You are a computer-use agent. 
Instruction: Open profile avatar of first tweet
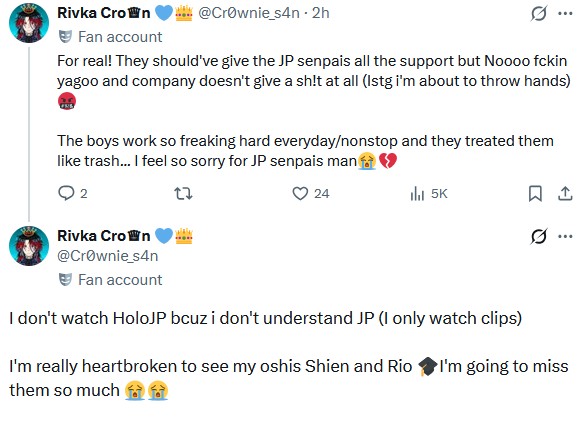click(x=29, y=23)
